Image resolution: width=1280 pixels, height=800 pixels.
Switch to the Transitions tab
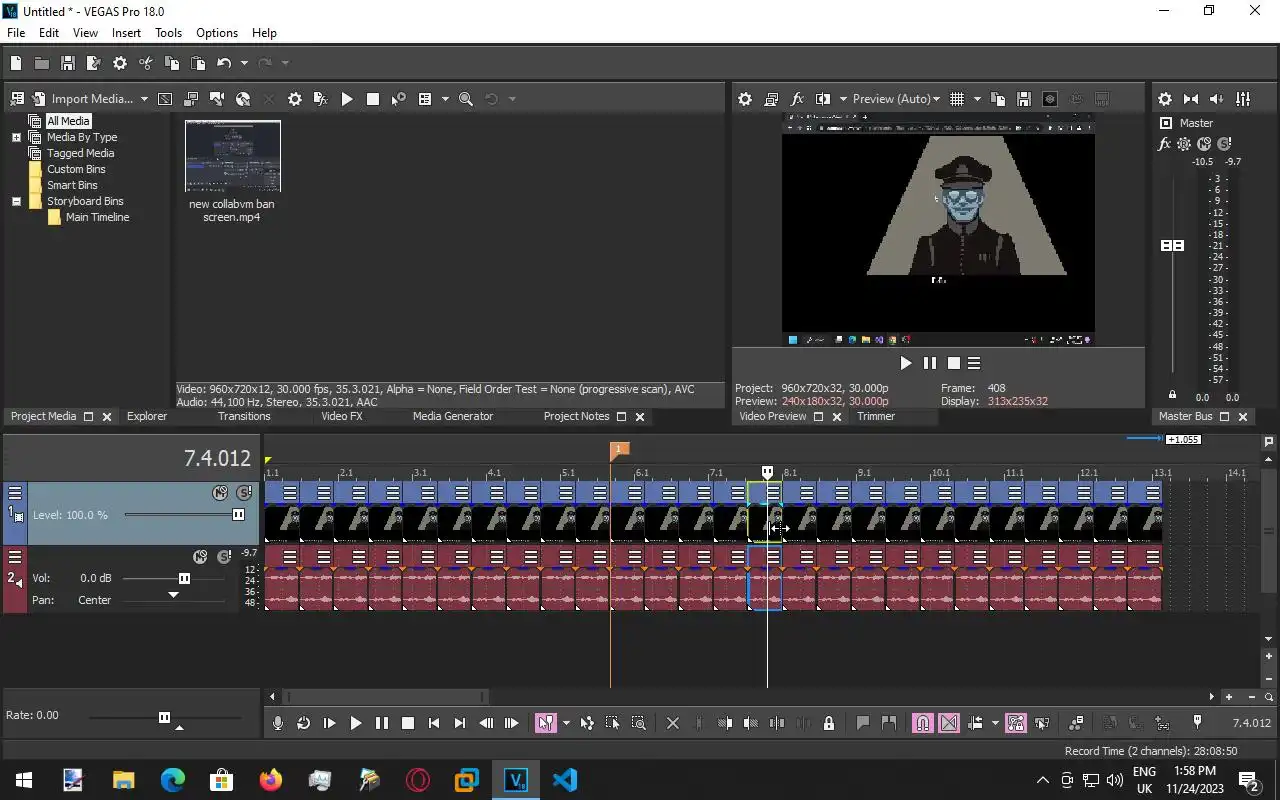click(244, 416)
